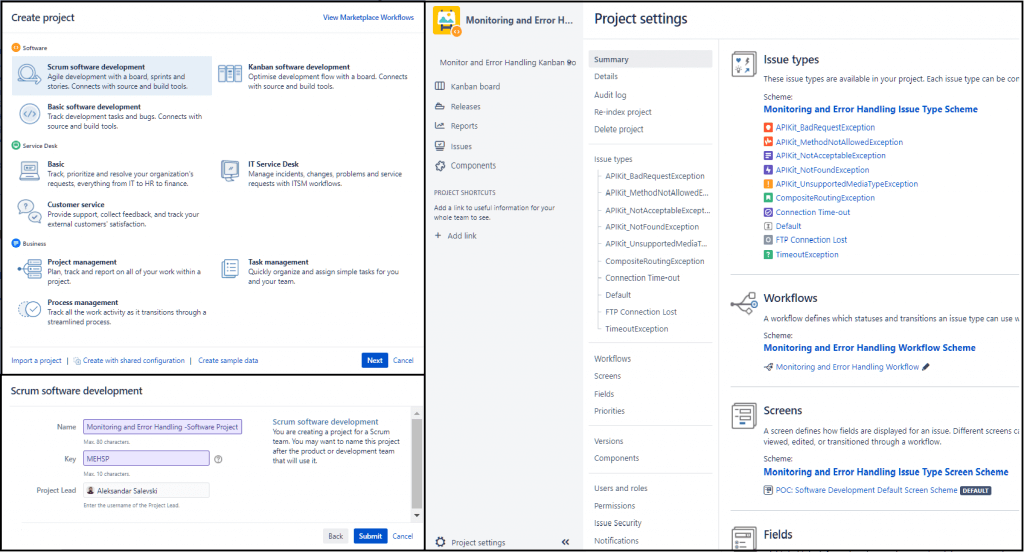
Task: Open APIKit_NotFoundException issue type link
Action: click(x=822, y=170)
